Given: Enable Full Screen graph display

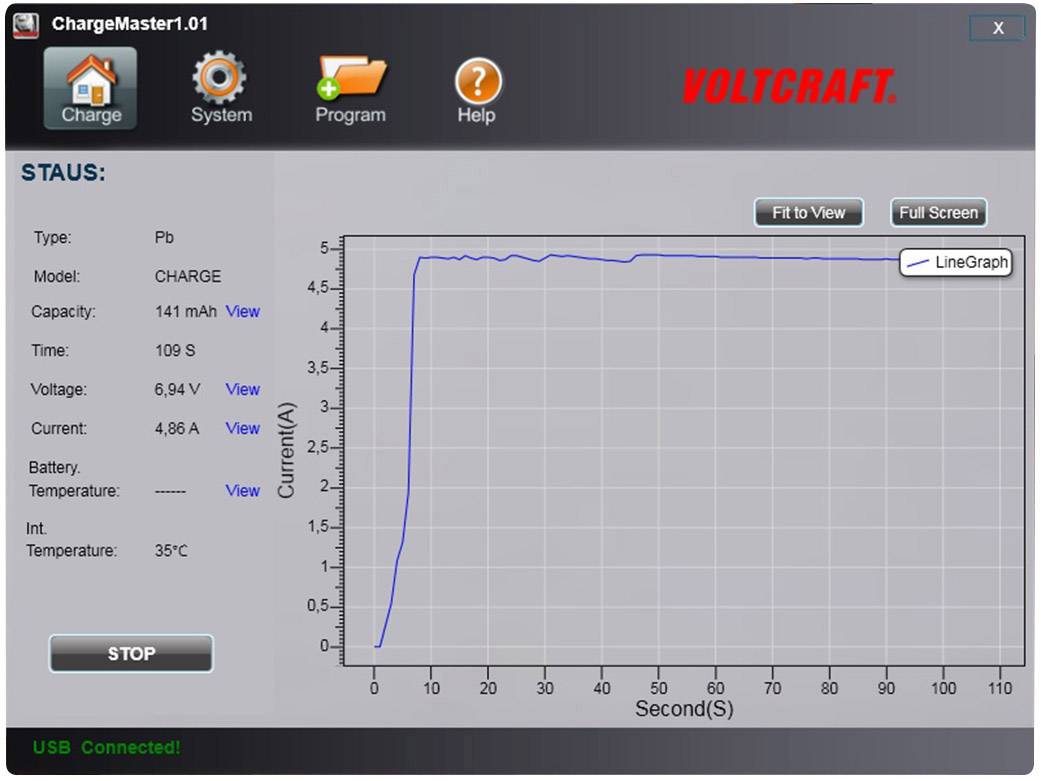Looking at the screenshot, I should point(938,212).
